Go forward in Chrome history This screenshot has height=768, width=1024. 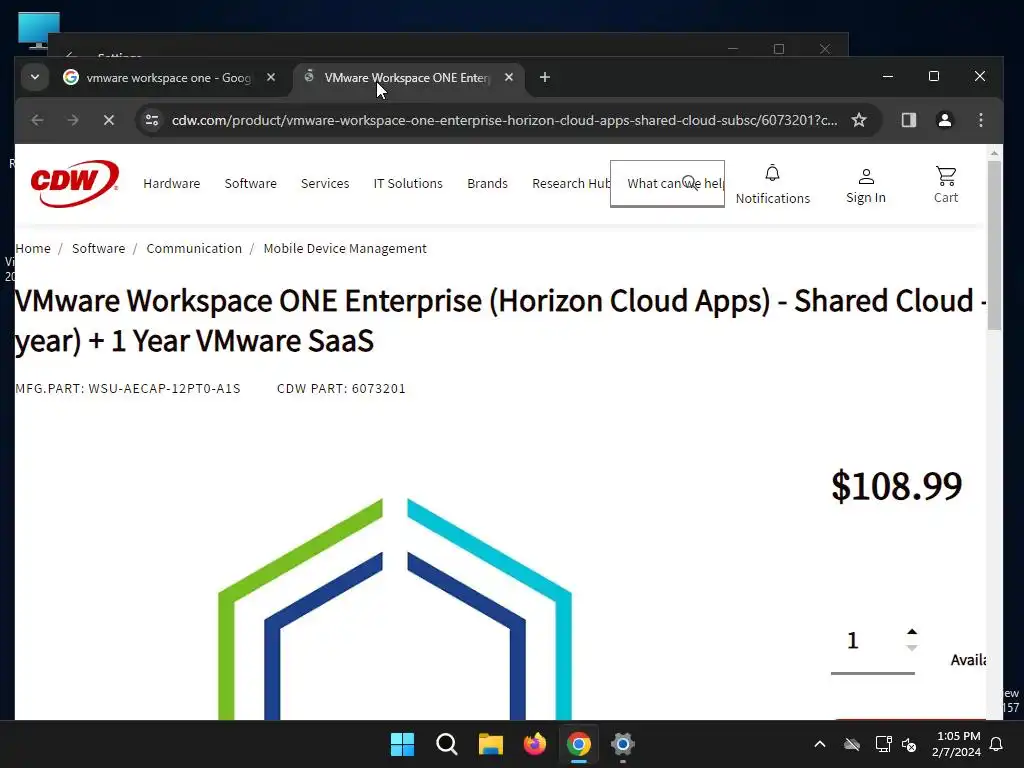[73, 120]
